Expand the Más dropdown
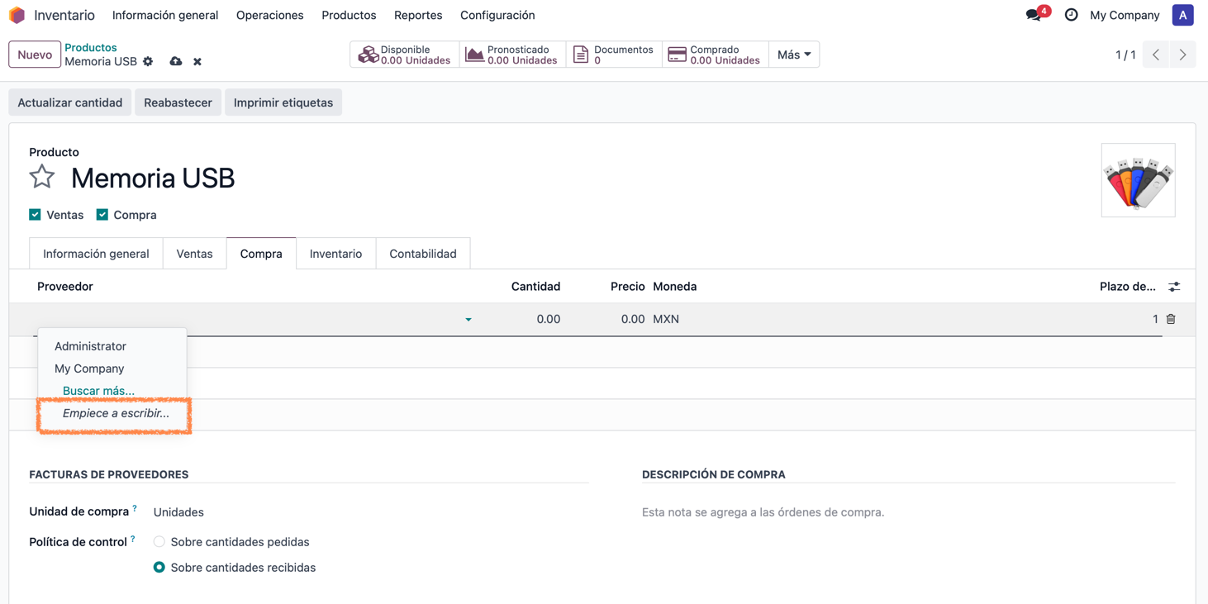This screenshot has width=1208, height=604. click(x=794, y=55)
